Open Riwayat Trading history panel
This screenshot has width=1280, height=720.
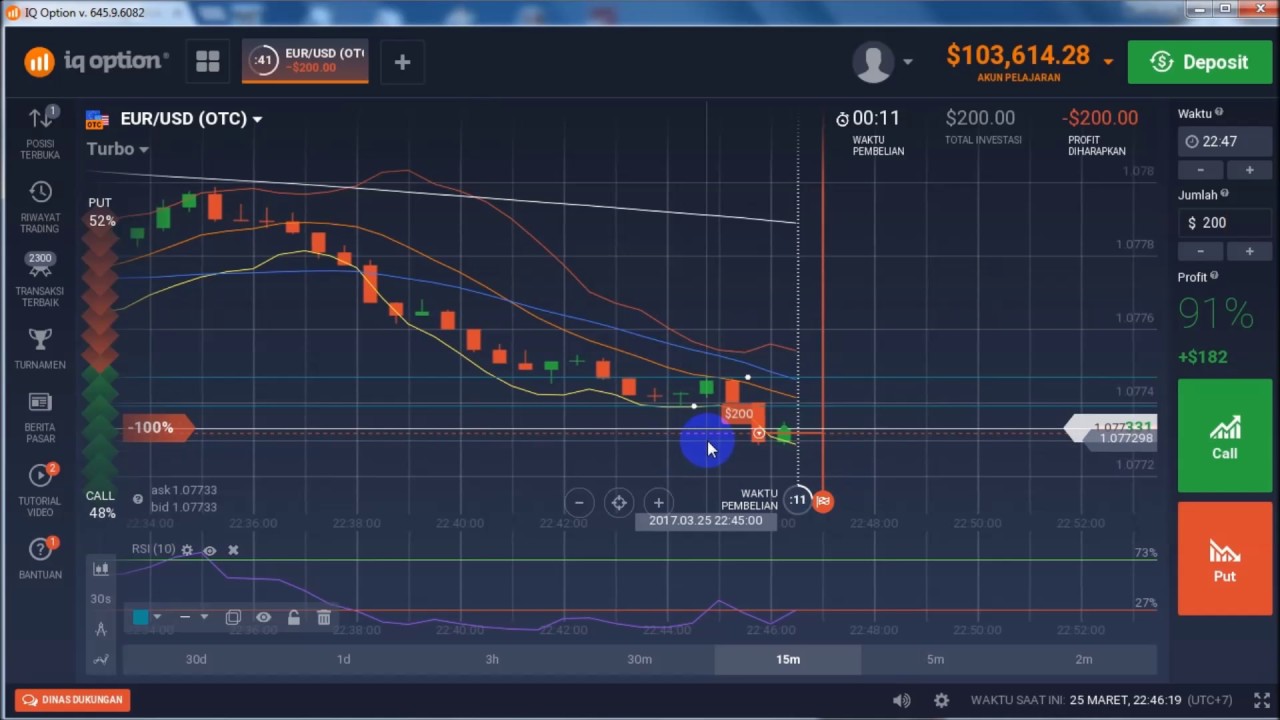[40, 207]
